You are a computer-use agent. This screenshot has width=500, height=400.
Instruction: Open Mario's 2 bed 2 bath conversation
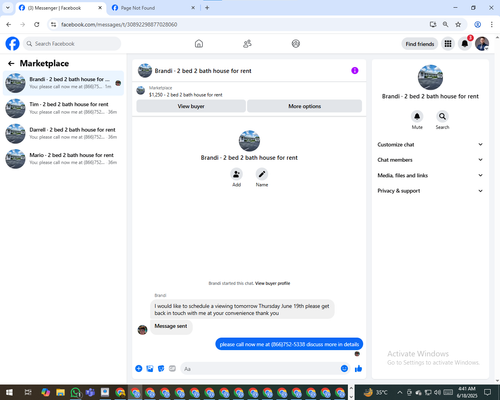click(x=63, y=159)
